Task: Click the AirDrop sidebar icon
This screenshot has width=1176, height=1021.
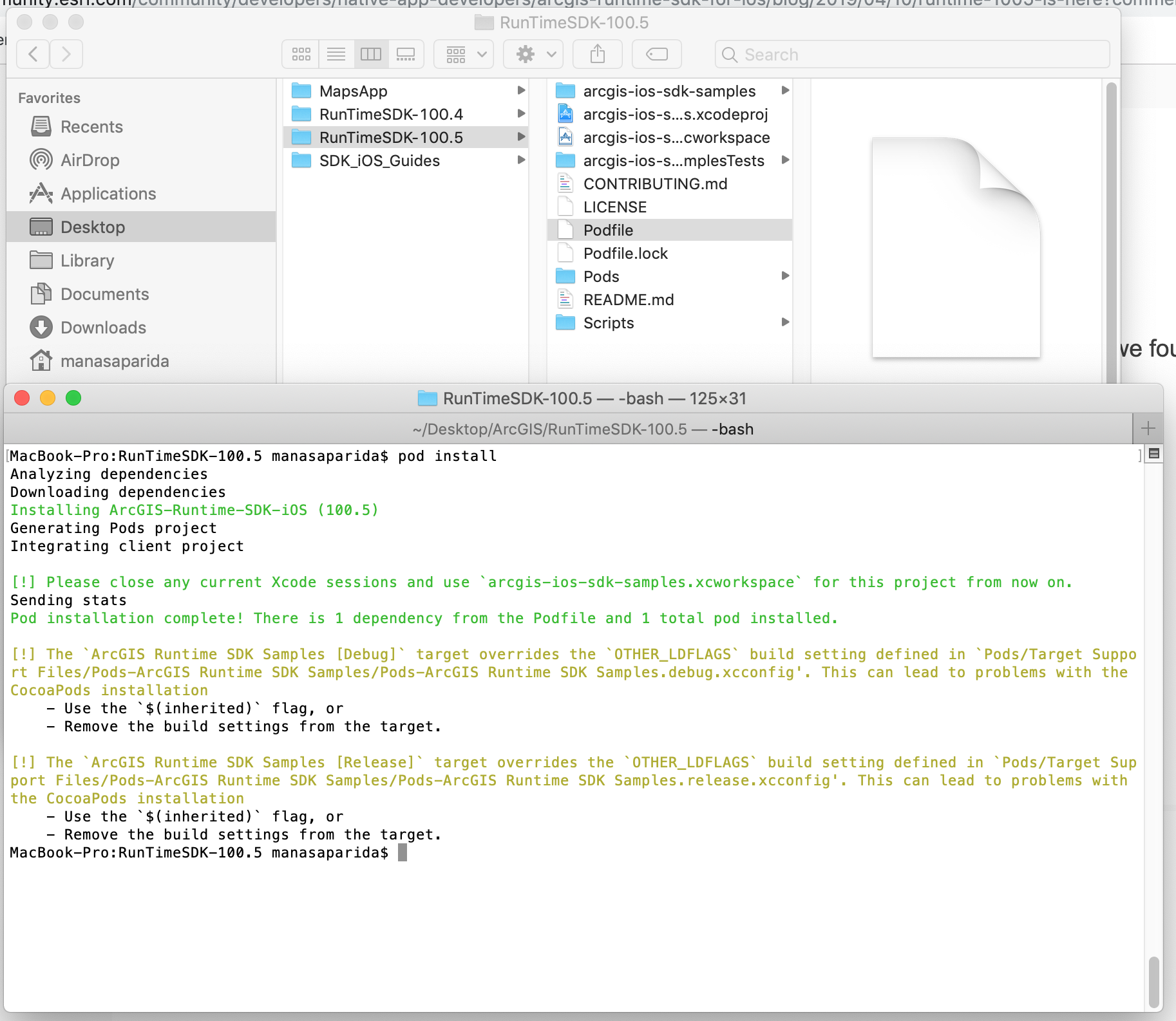Action: click(41, 160)
